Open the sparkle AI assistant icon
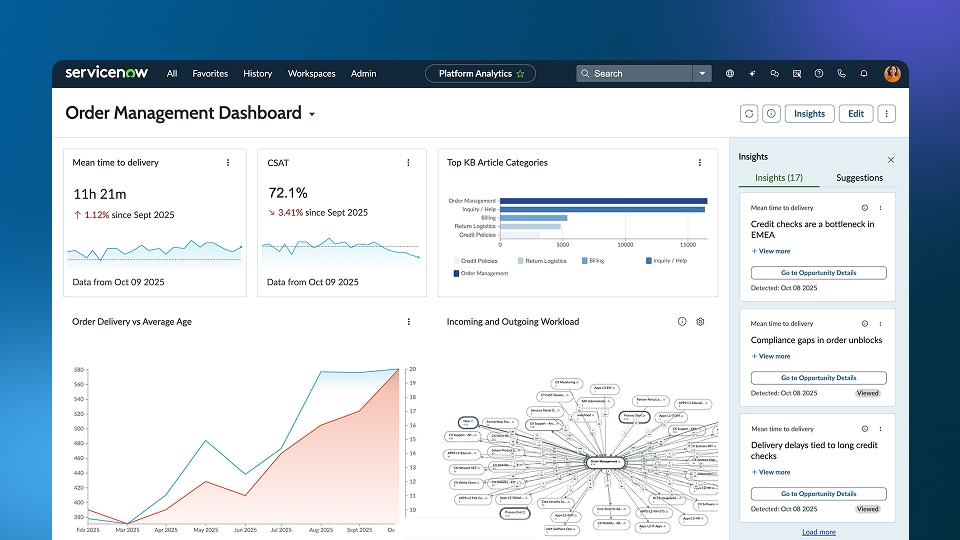Viewport: 960px width, 540px height. coord(752,73)
